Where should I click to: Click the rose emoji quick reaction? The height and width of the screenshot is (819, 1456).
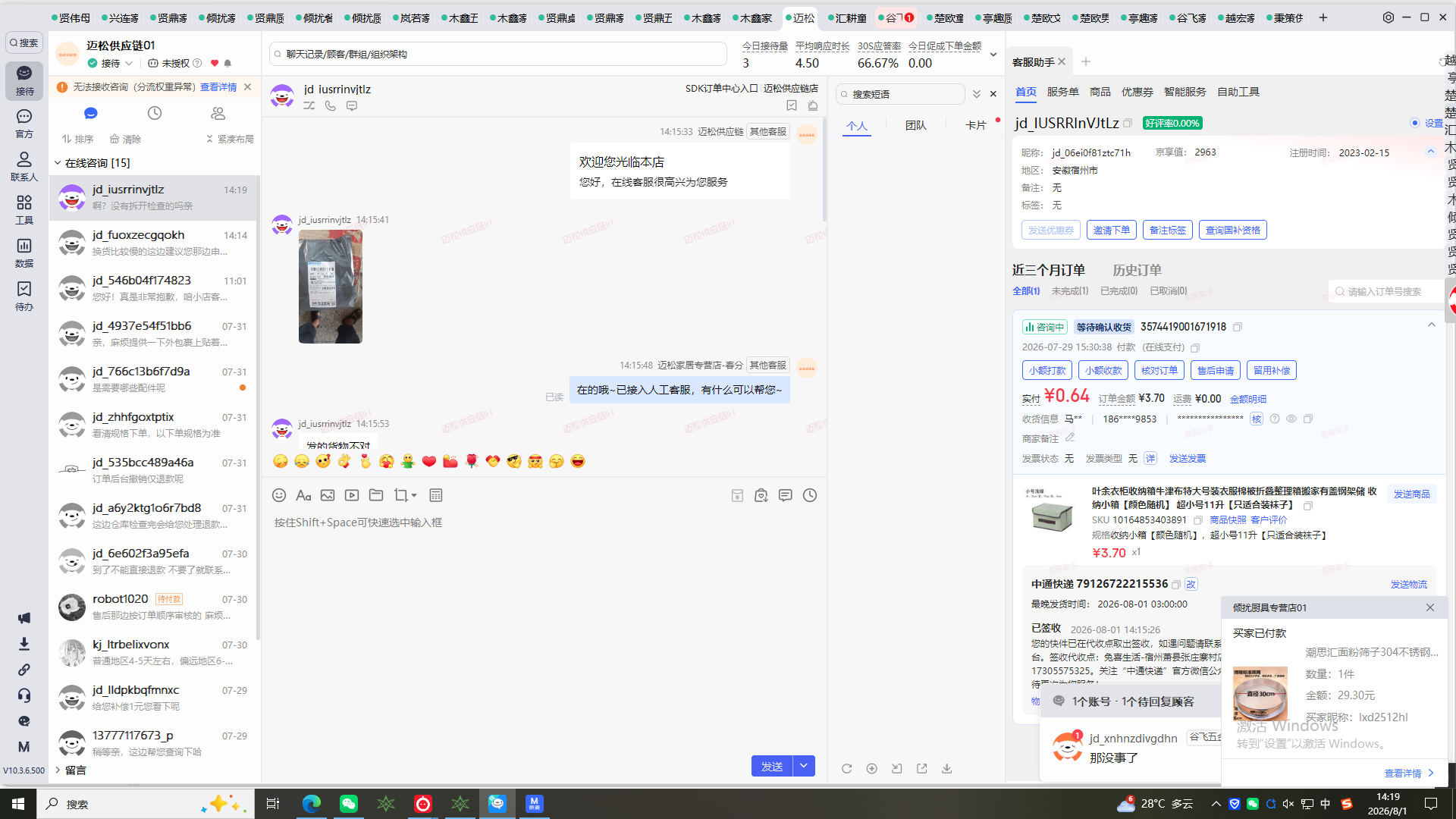coord(472,461)
